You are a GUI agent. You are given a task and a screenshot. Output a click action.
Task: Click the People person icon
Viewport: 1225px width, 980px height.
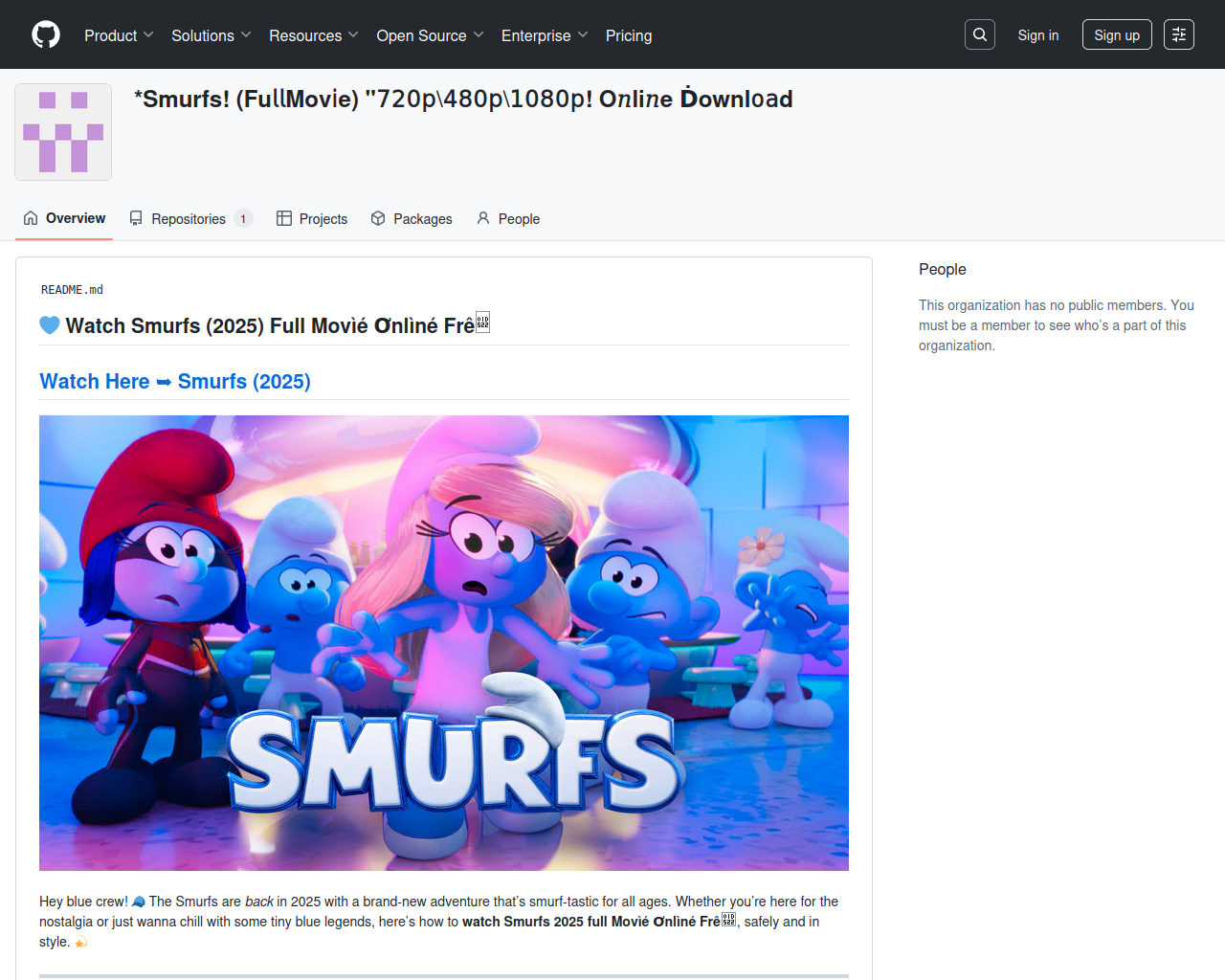(x=483, y=218)
